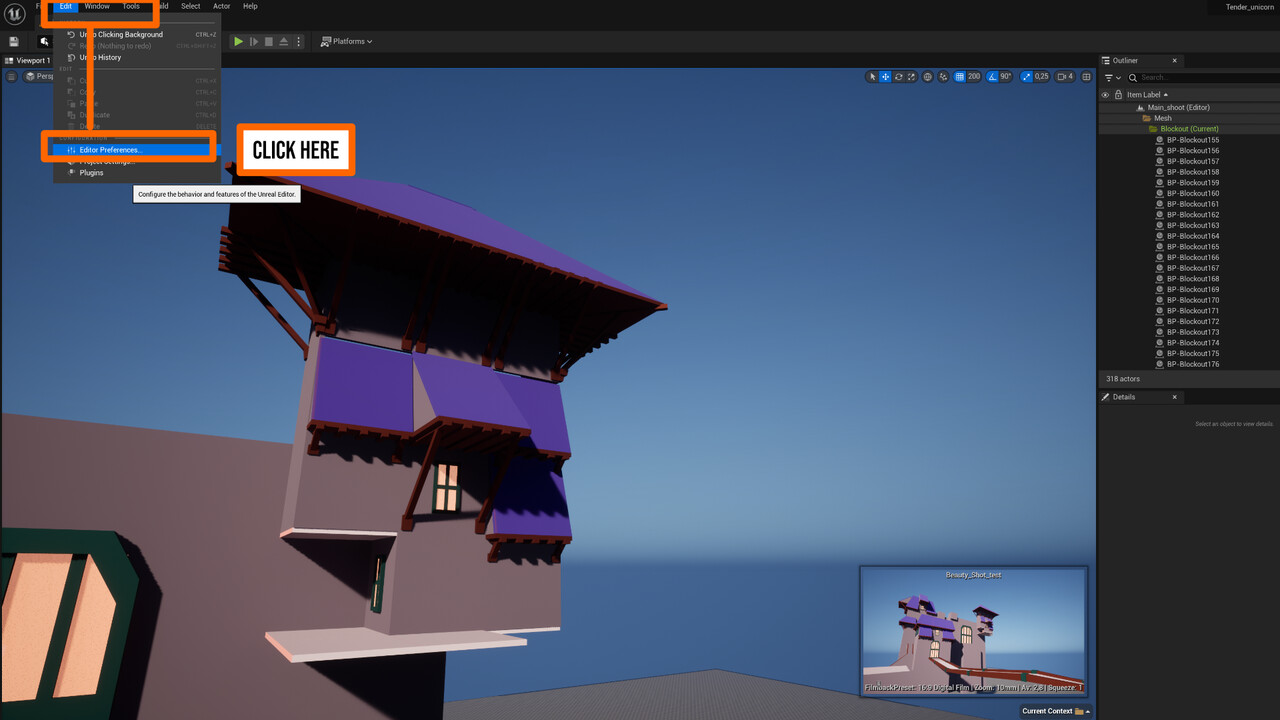Screen dimensions: 1280x720
Task: Open rotation snap value 90° dropdown
Action: 1006,77
